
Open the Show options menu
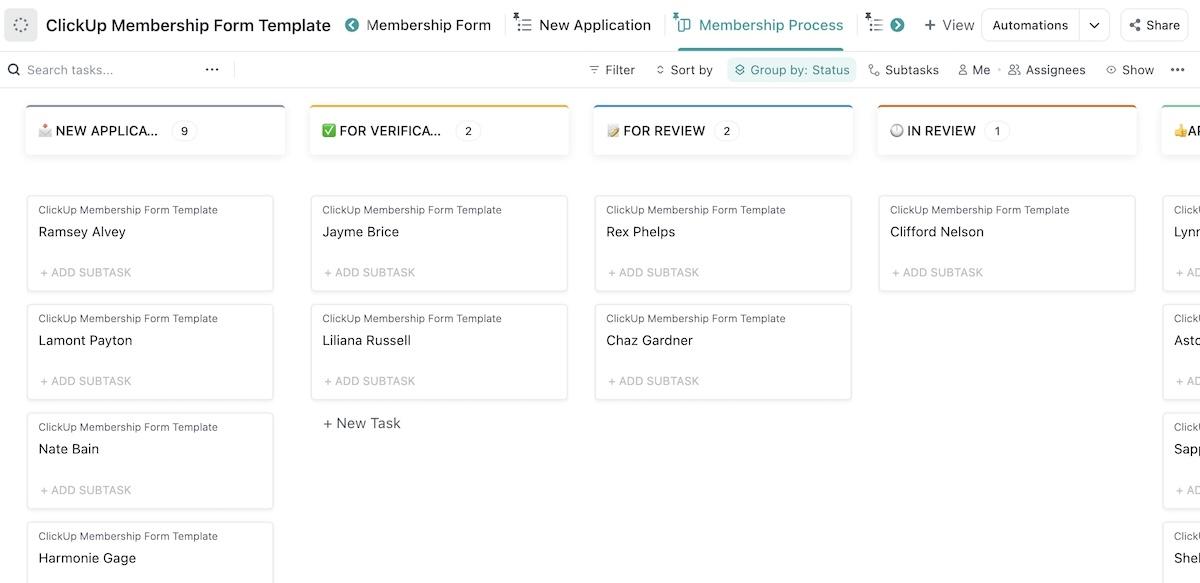coord(1130,70)
